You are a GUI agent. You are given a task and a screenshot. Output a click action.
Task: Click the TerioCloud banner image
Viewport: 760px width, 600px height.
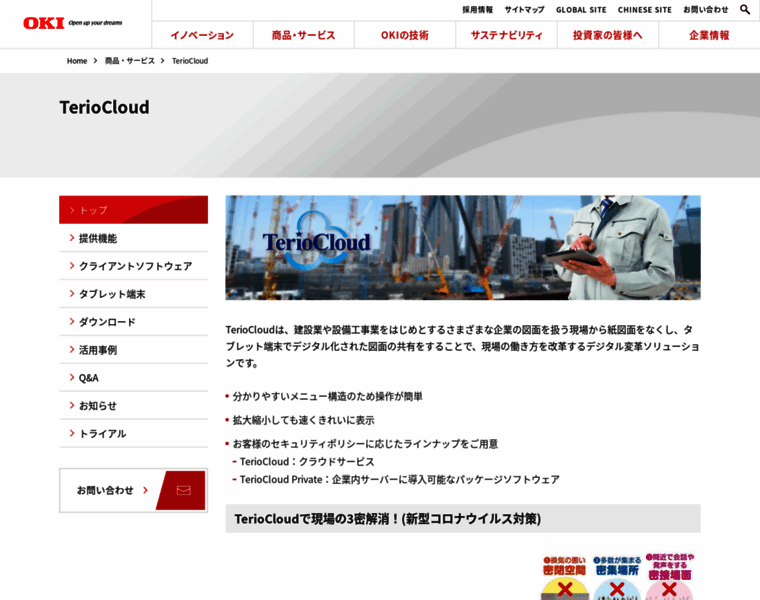pos(462,247)
